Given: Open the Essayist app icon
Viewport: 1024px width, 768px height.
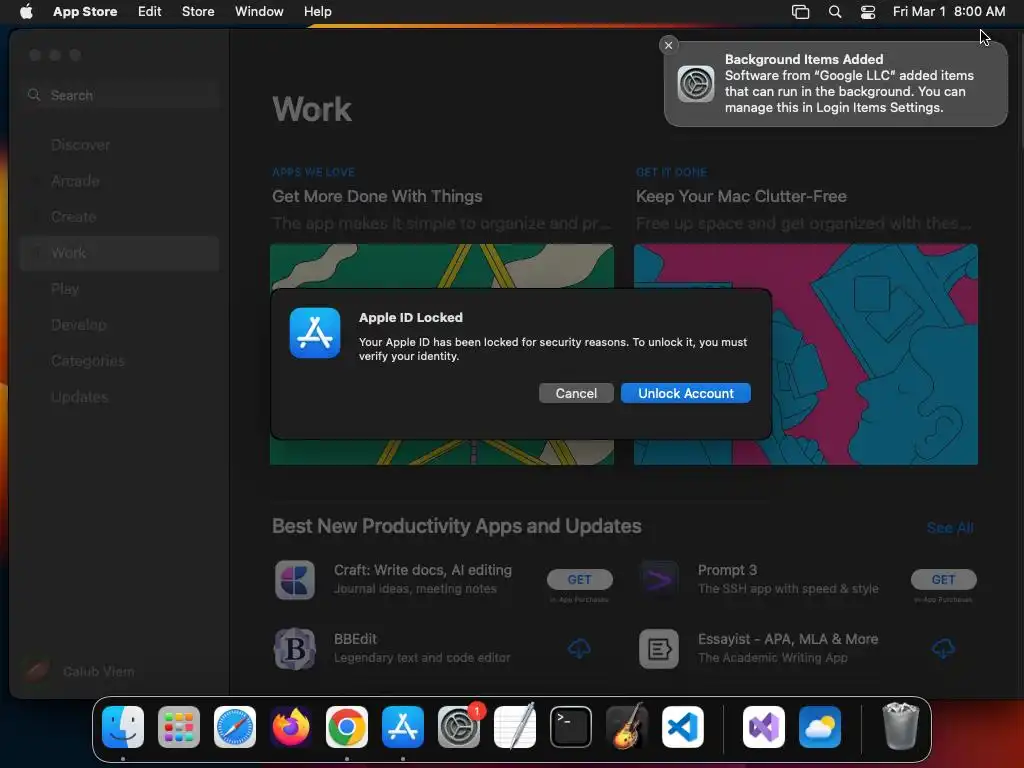Looking at the screenshot, I should [658, 649].
